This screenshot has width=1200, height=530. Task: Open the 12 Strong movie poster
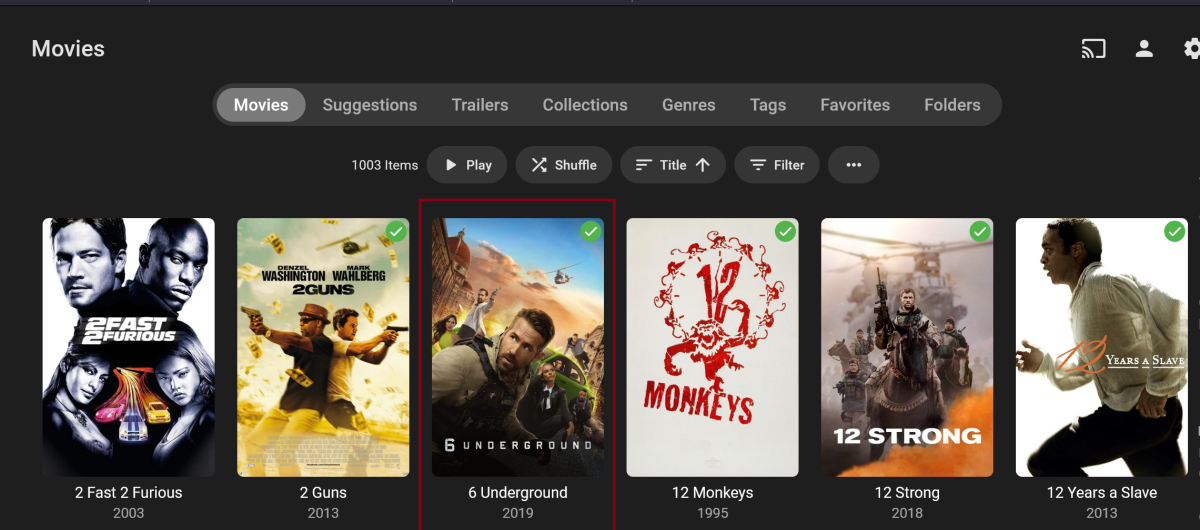tap(907, 347)
